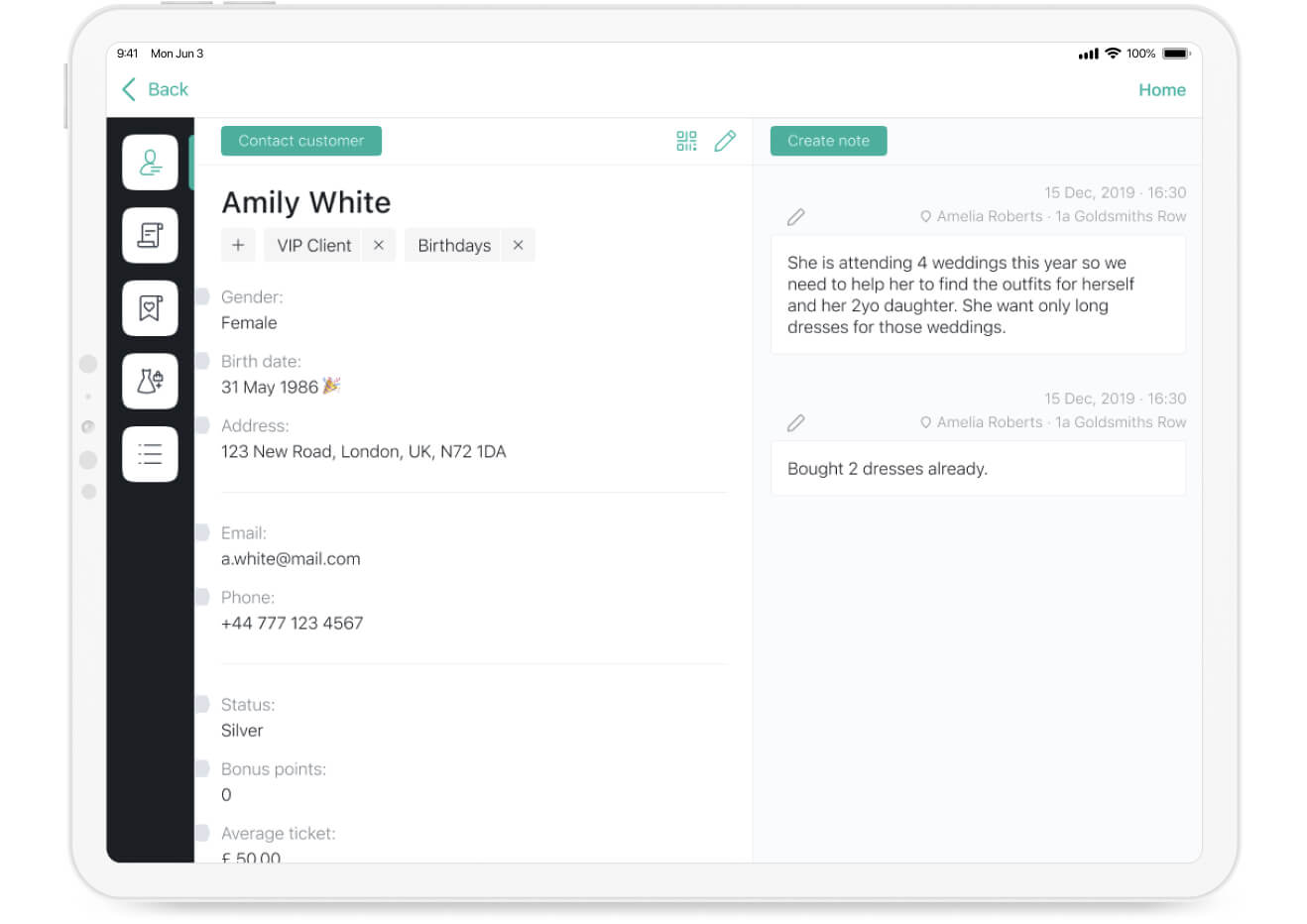Remove the Birthdays tag
The height and width of the screenshot is (924, 1307).
pyautogui.click(x=518, y=245)
